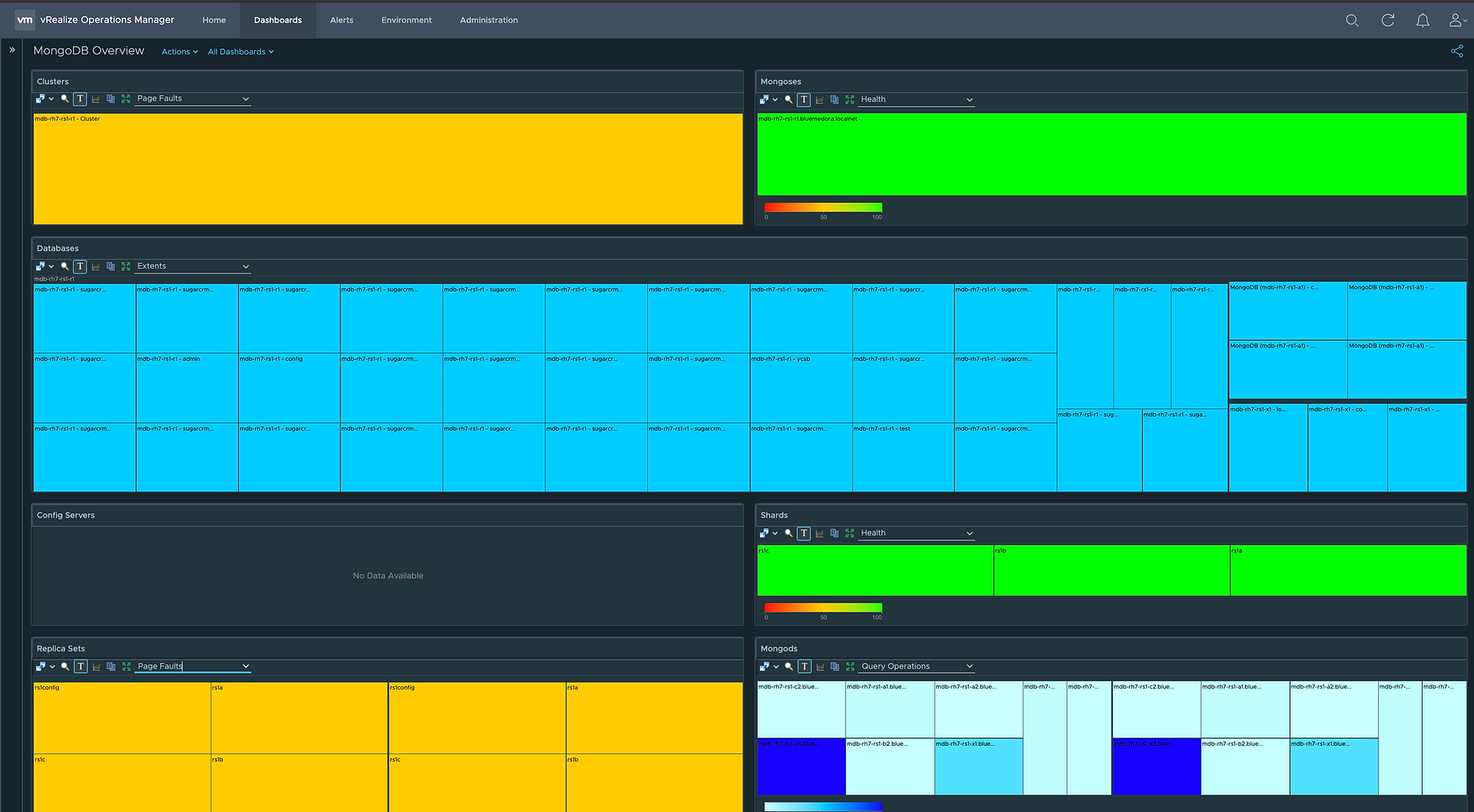Select the rs1b shard tile
Viewport: 1474px width, 812px height.
[1112, 570]
